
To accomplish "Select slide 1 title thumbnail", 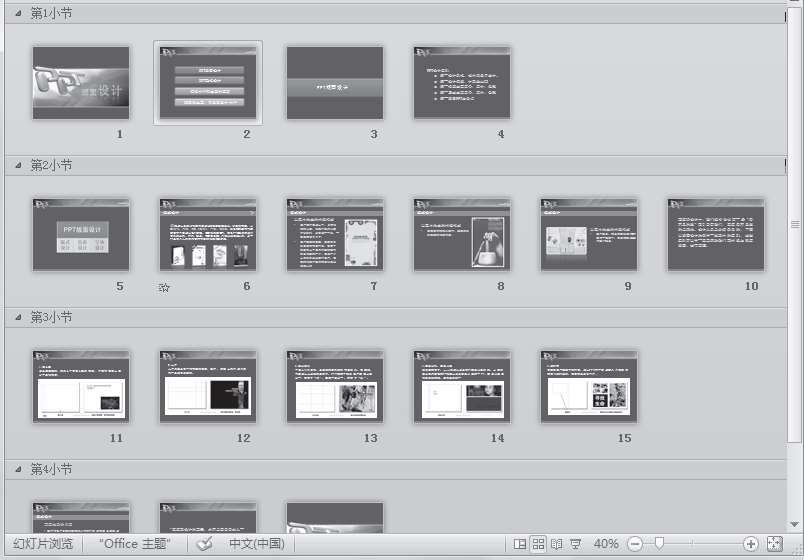I will click(x=81, y=83).
